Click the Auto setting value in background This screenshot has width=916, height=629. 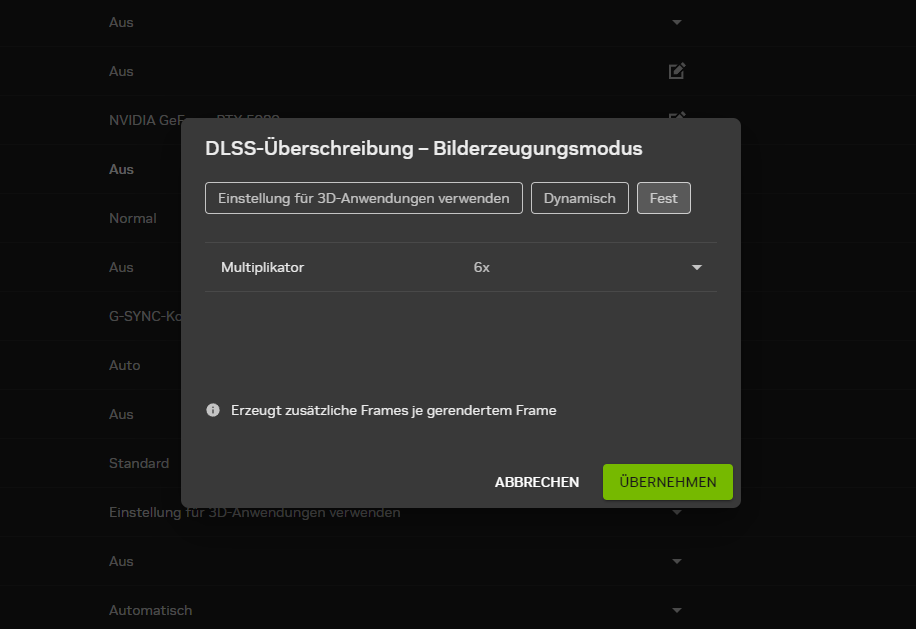(x=124, y=366)
